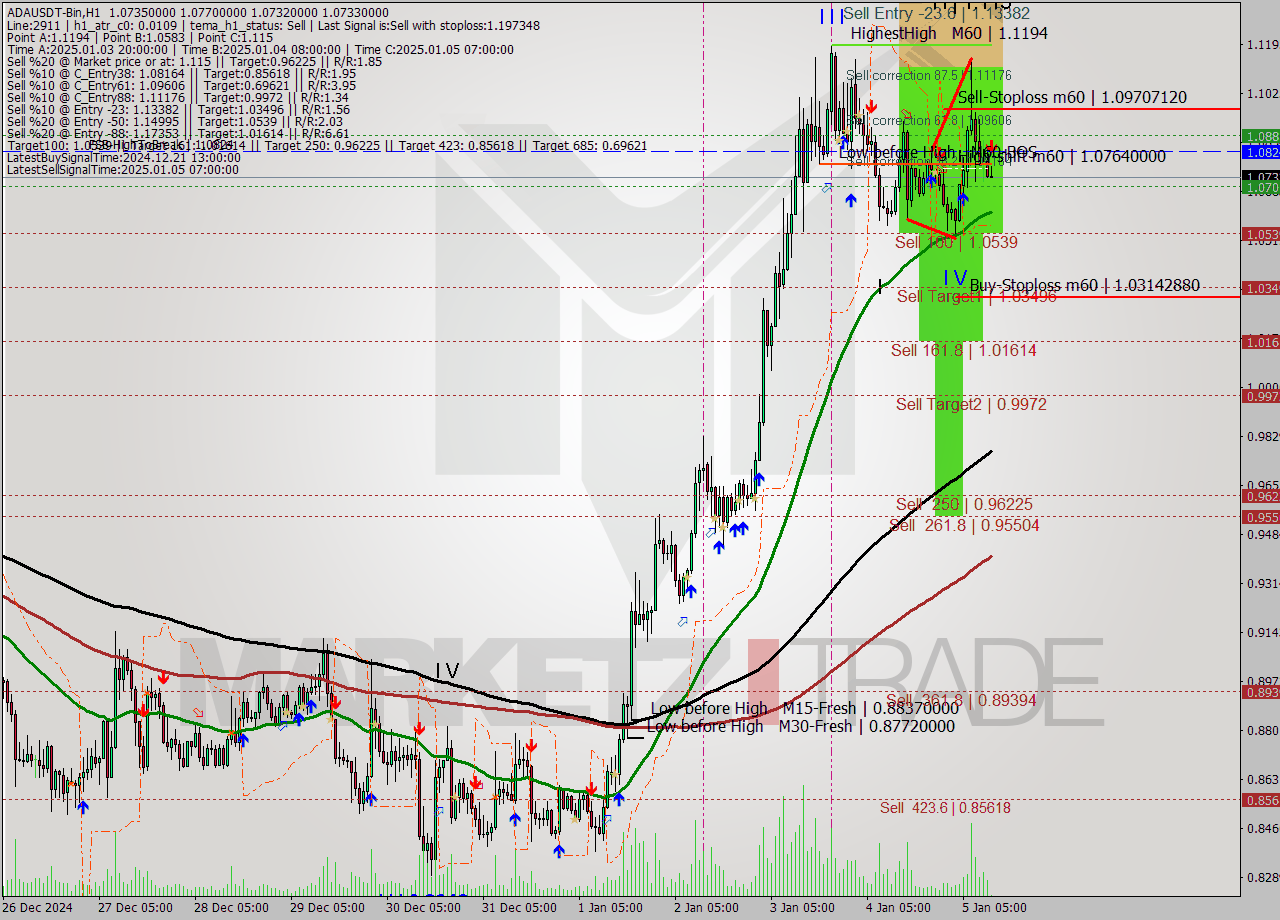Viewport: 1280px width, 920px height.
Task: Click the 0.931 price axis label
Action: click(x=1262, y=583)
